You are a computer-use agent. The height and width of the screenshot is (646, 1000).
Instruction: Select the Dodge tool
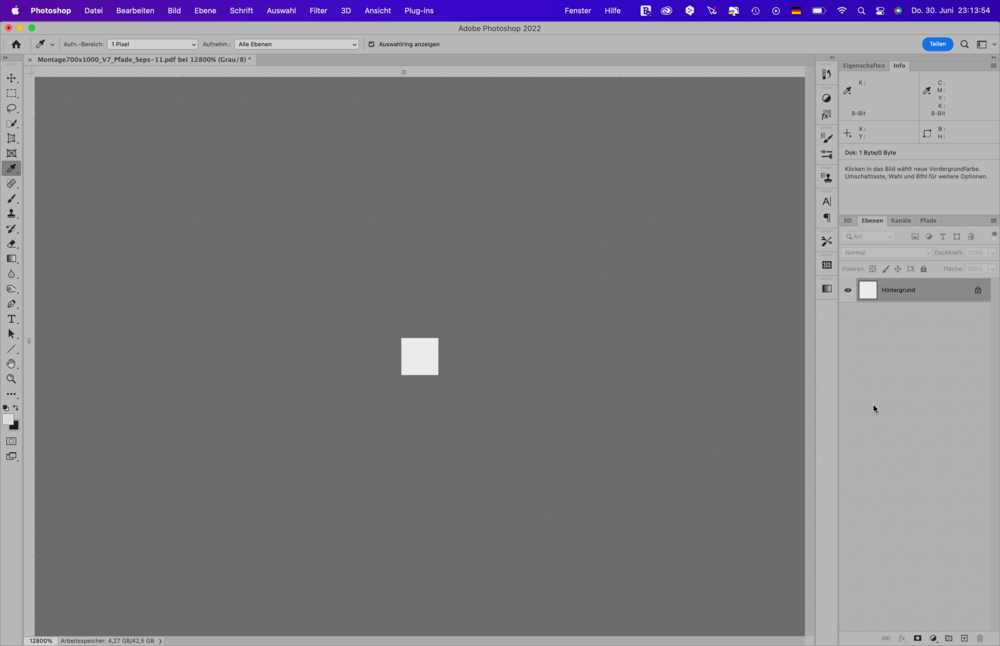tap(11, 289)
